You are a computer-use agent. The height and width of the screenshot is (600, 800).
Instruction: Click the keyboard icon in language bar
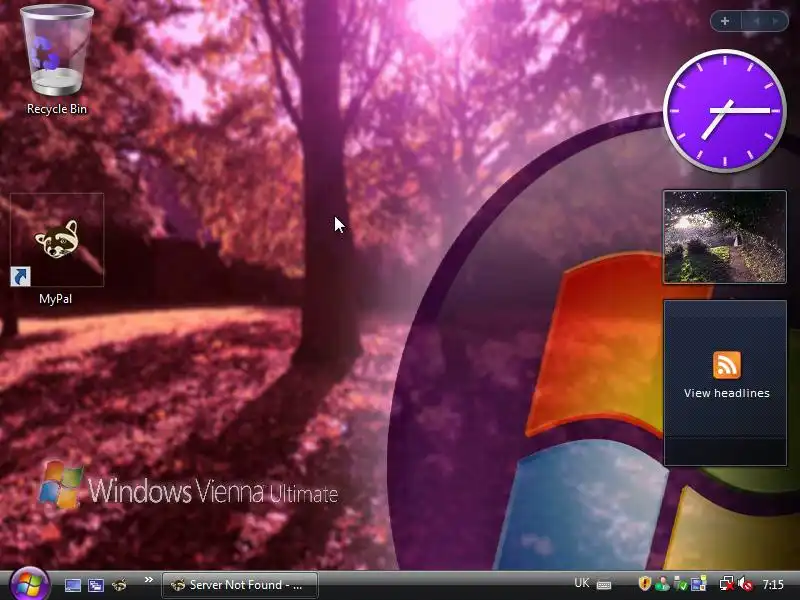[604, 585]
